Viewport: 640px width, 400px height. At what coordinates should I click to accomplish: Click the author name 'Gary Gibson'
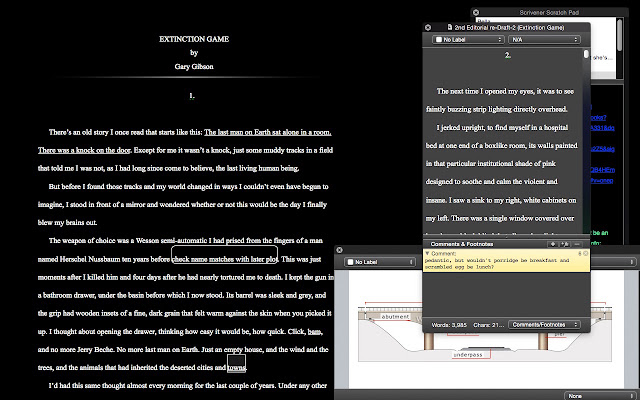point(194,67)
